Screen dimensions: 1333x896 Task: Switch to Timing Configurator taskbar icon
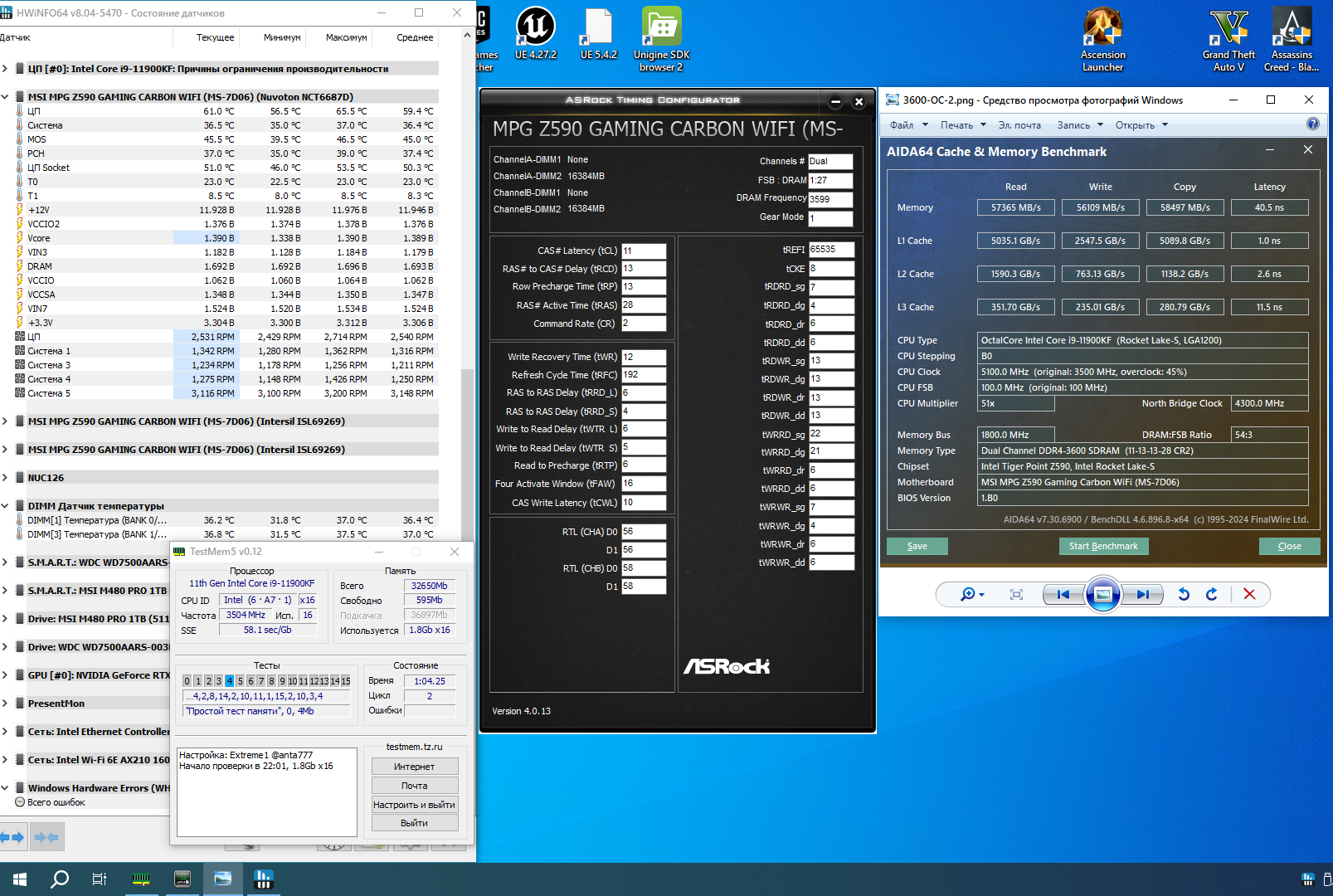[182, 879]
